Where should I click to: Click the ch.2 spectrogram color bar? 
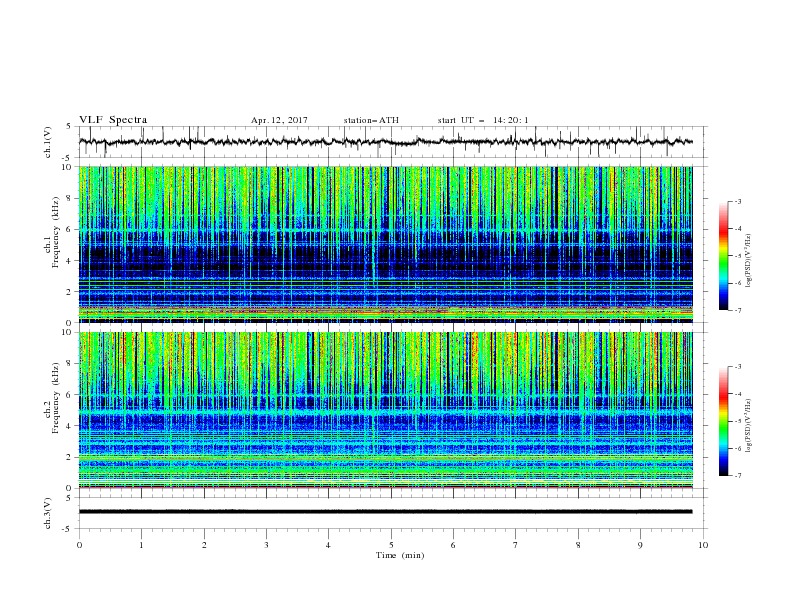pyautogui.click(x=723, y=421)
